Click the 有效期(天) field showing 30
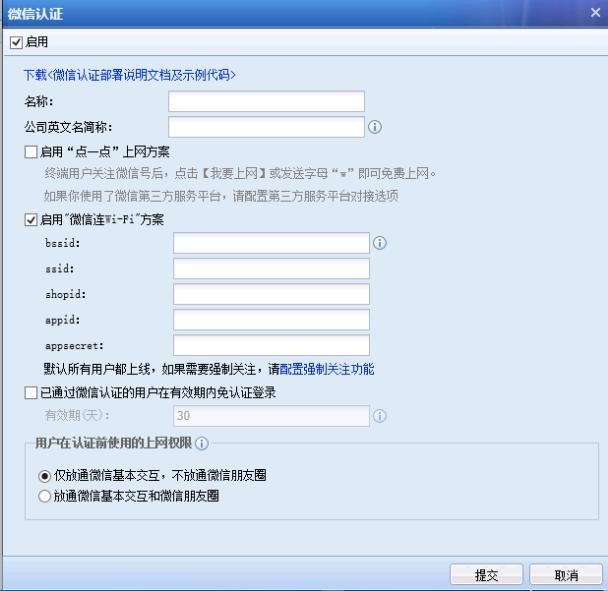The width and height of the screenshot is (608, 591). click(271, 416)
